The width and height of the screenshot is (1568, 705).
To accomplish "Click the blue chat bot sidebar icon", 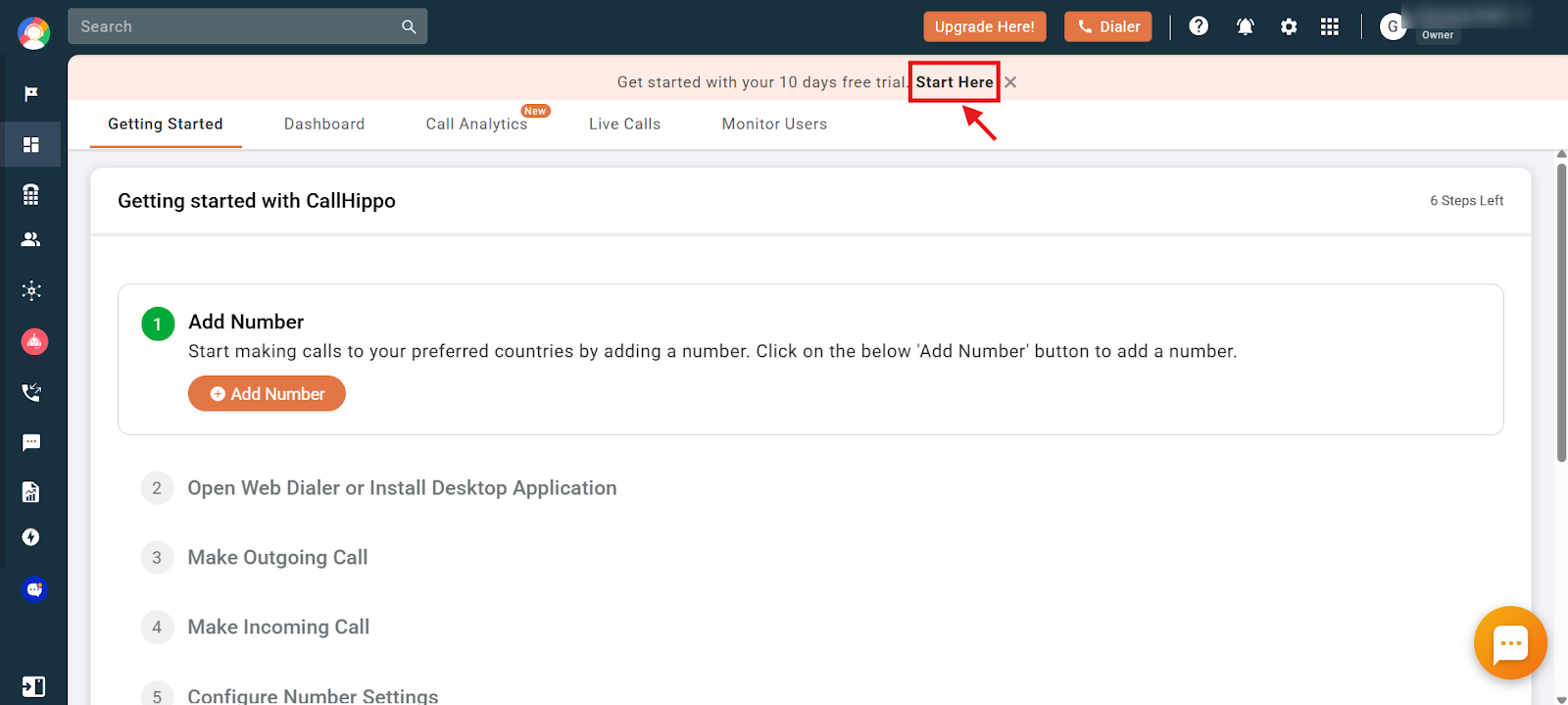I will (34, 589).
